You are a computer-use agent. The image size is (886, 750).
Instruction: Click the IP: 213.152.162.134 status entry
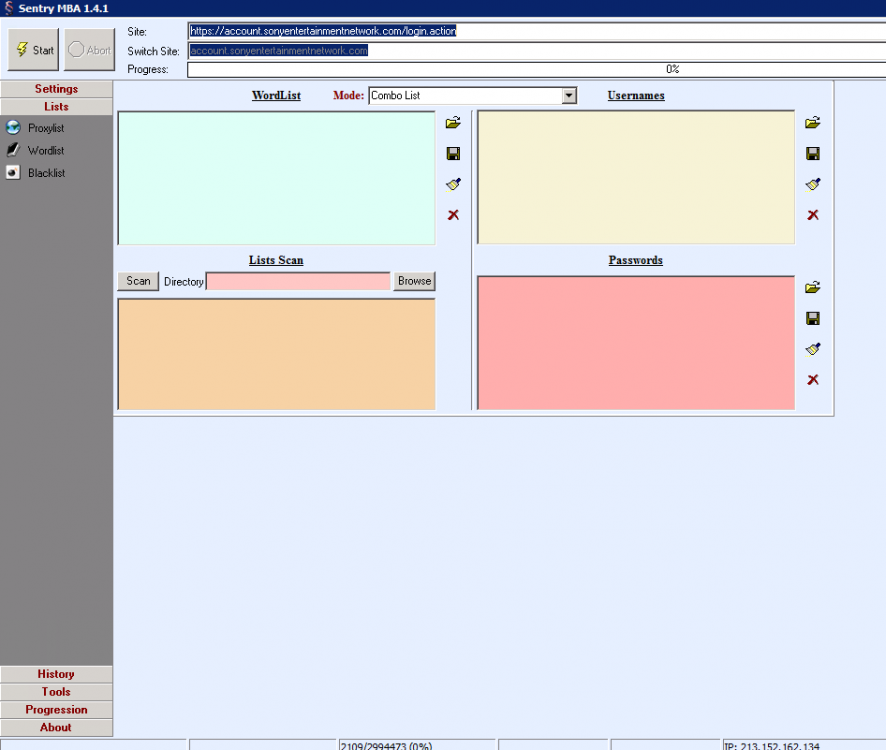click(804, 745)
